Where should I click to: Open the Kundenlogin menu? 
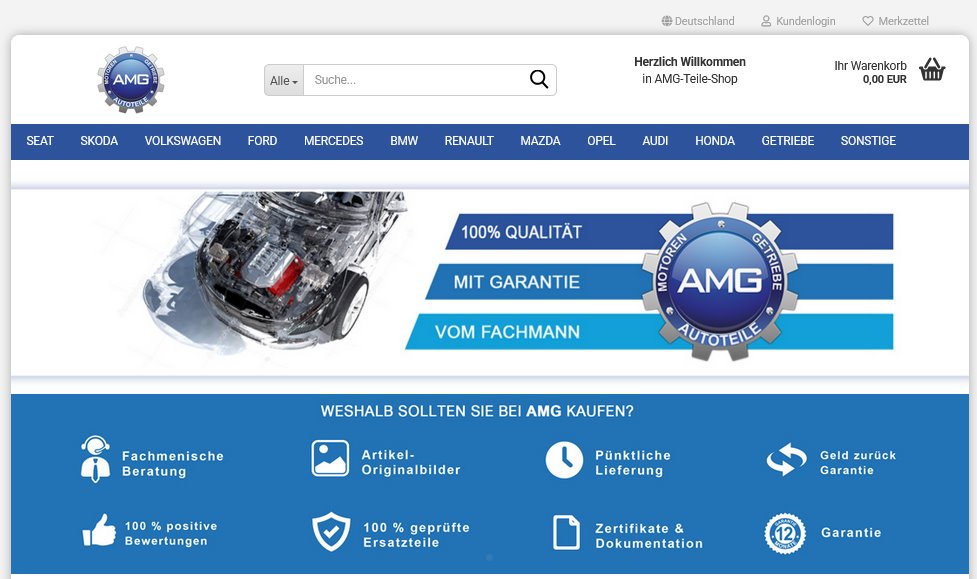point(798,21)
